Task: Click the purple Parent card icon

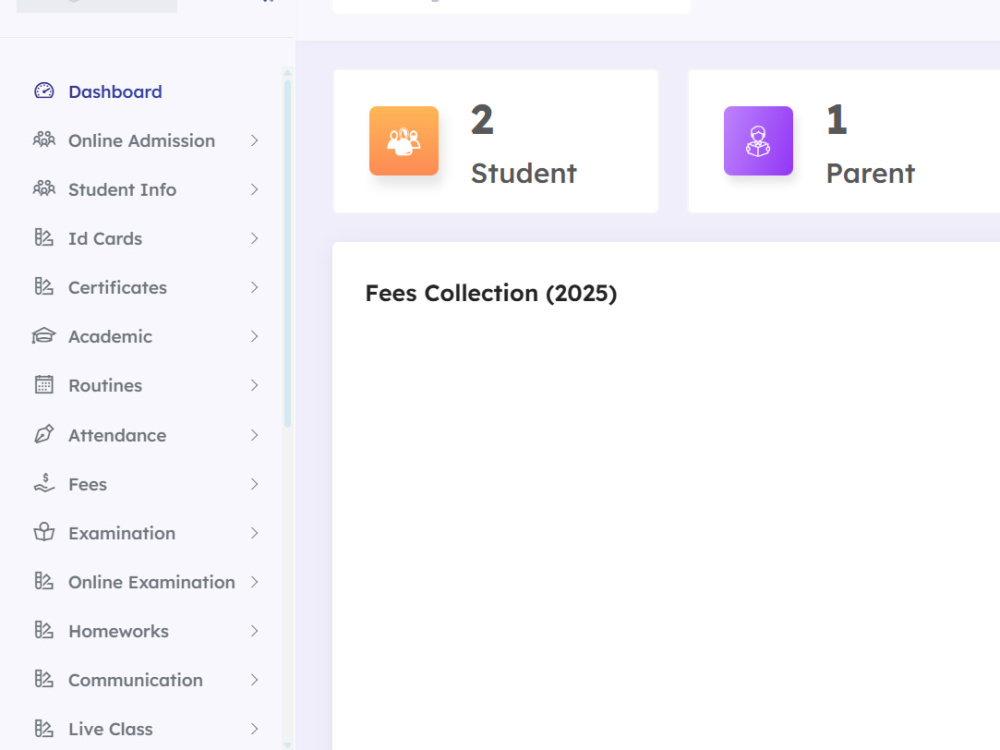Action: tap(758, 141)
